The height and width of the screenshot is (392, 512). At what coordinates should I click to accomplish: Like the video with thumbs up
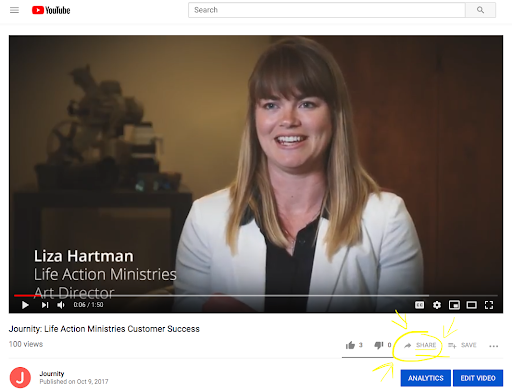coord(350,345)
